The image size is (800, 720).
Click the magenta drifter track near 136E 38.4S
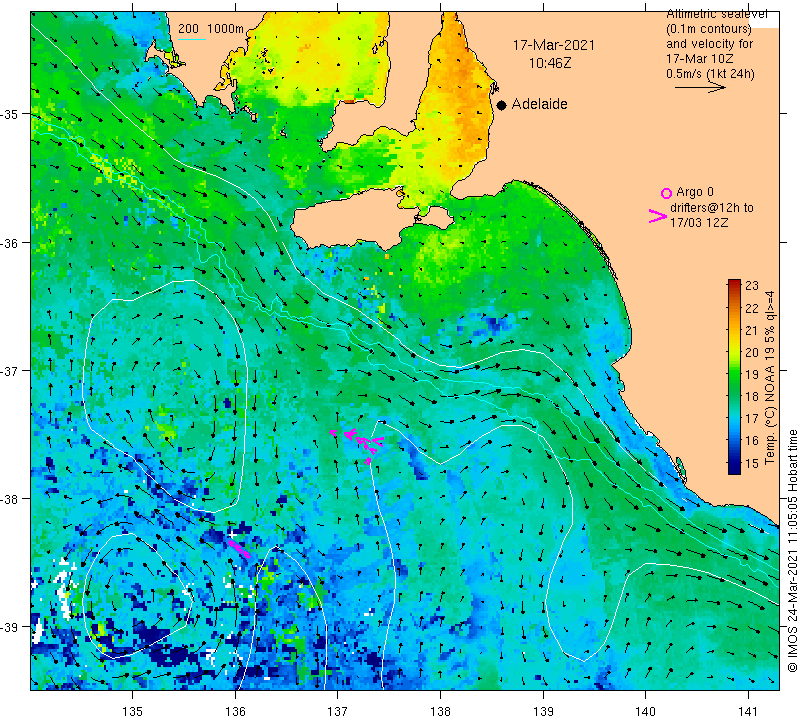click(239, 549)
